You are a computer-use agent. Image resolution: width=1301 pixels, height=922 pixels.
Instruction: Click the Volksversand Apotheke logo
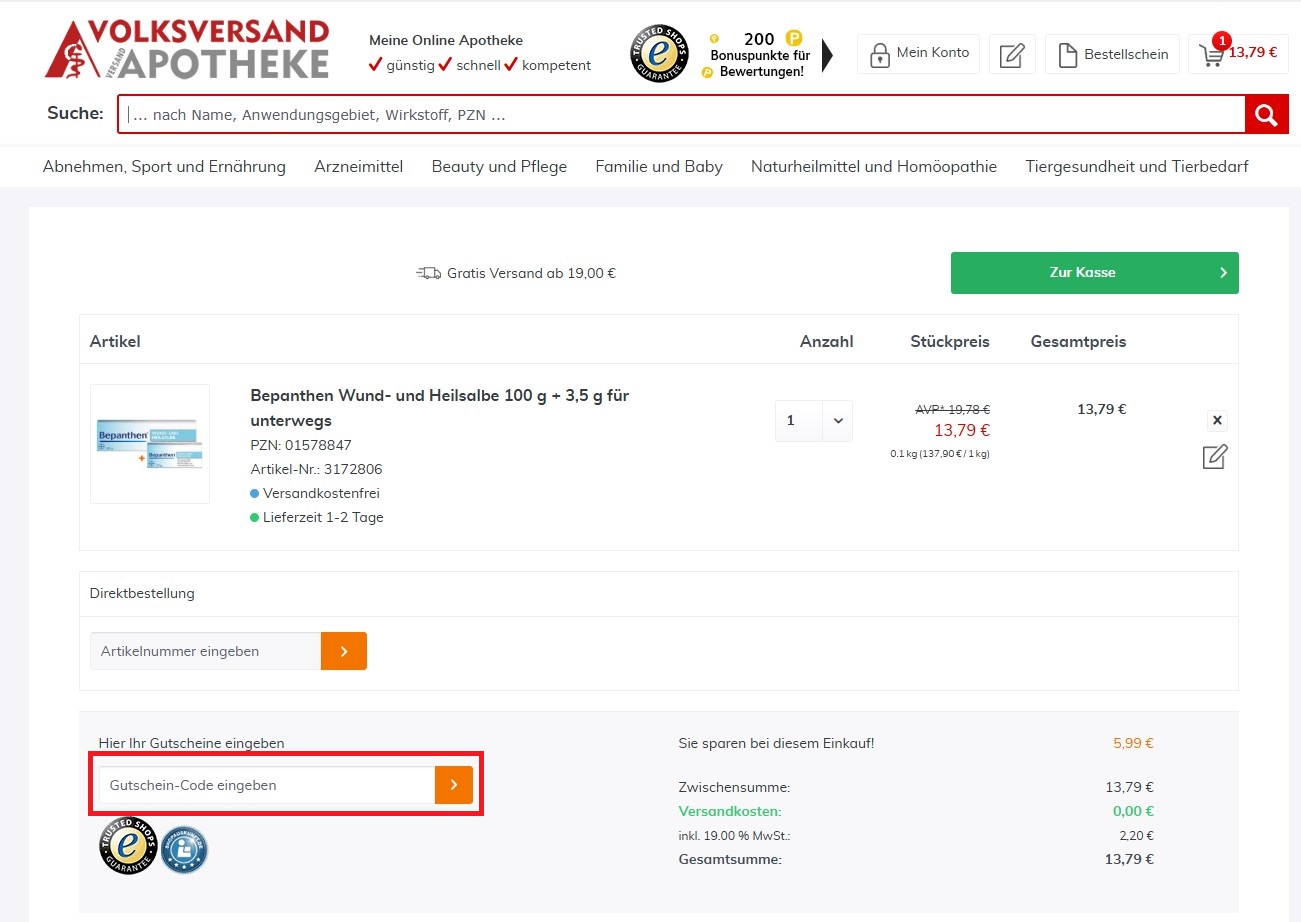tap(187, 49)
